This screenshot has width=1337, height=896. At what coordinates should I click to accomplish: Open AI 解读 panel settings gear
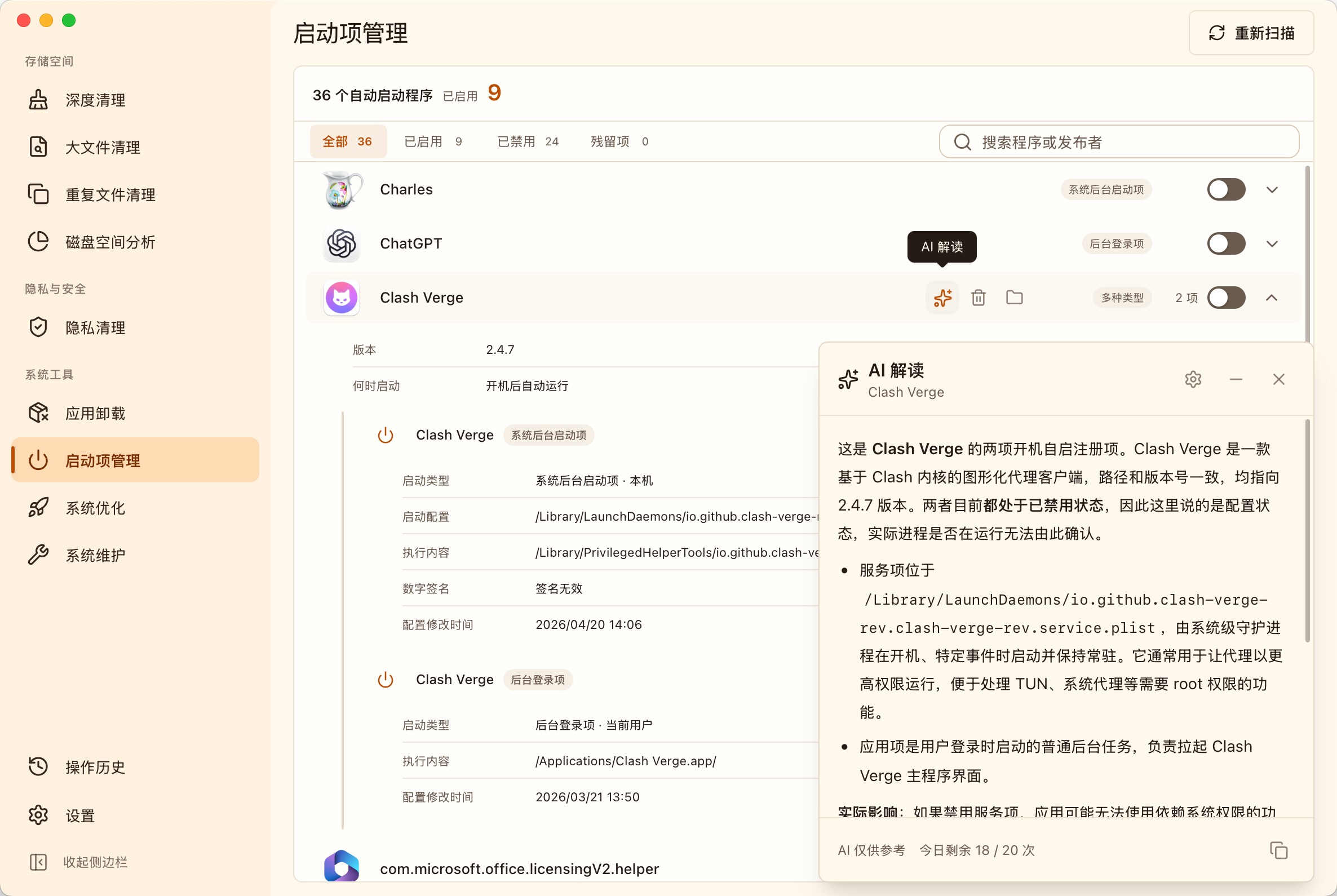click(1193, 379)
